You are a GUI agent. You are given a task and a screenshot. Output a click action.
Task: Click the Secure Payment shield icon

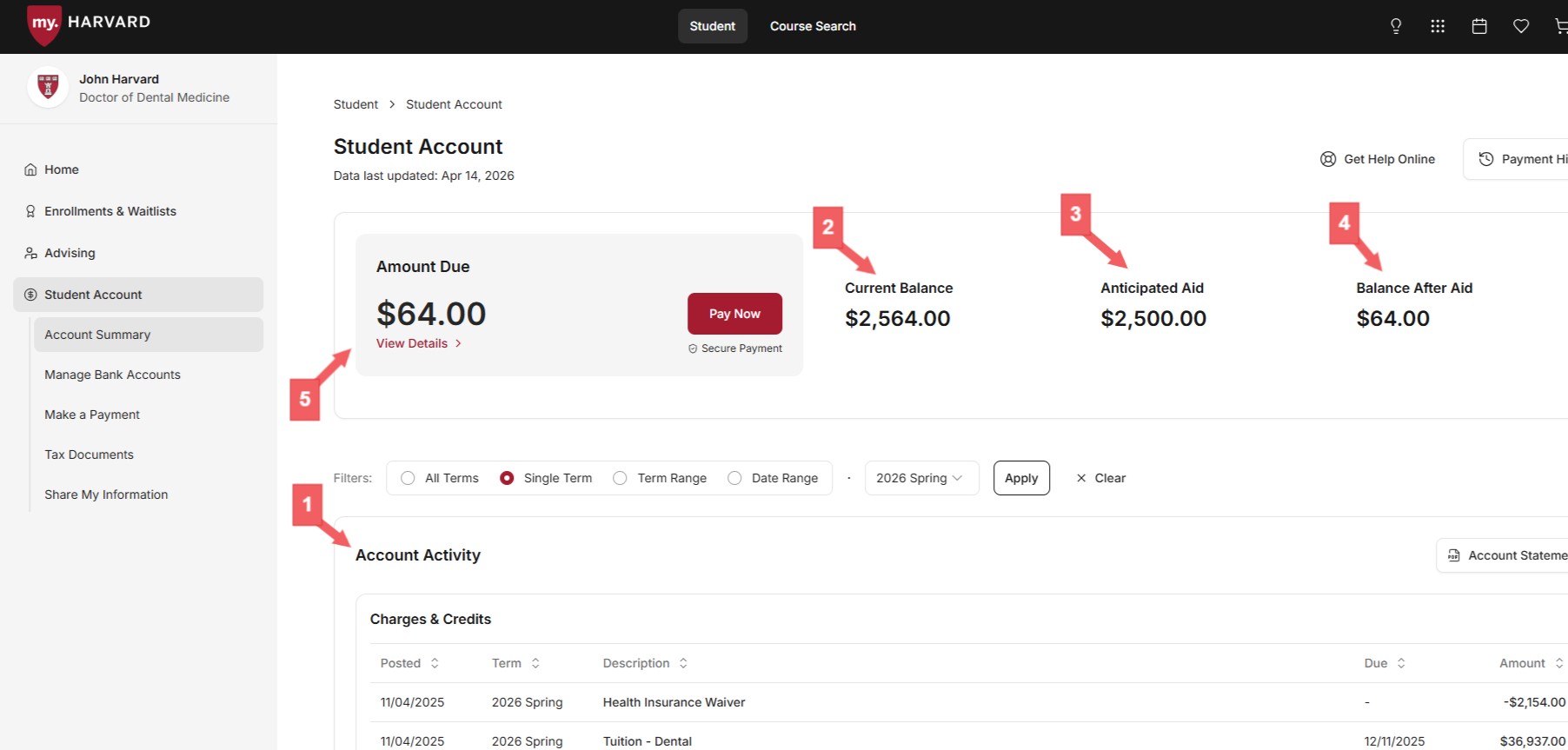coord(693,348)
